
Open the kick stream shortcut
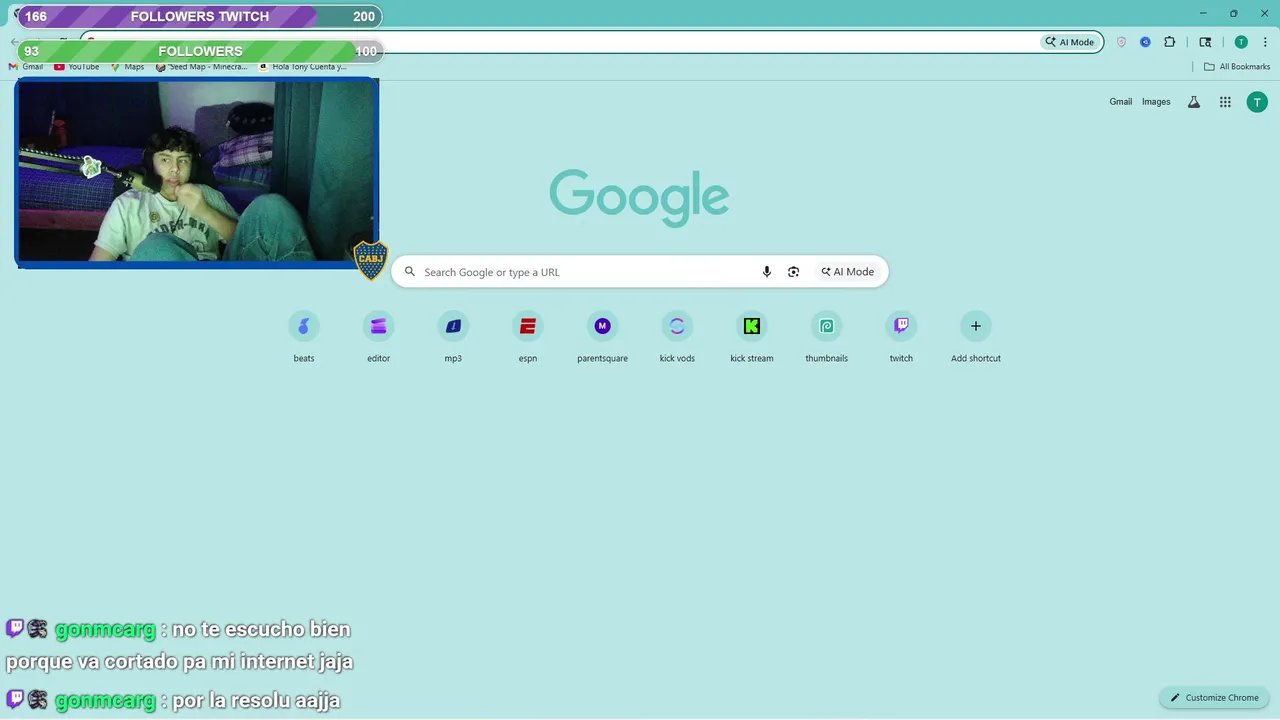752,337
